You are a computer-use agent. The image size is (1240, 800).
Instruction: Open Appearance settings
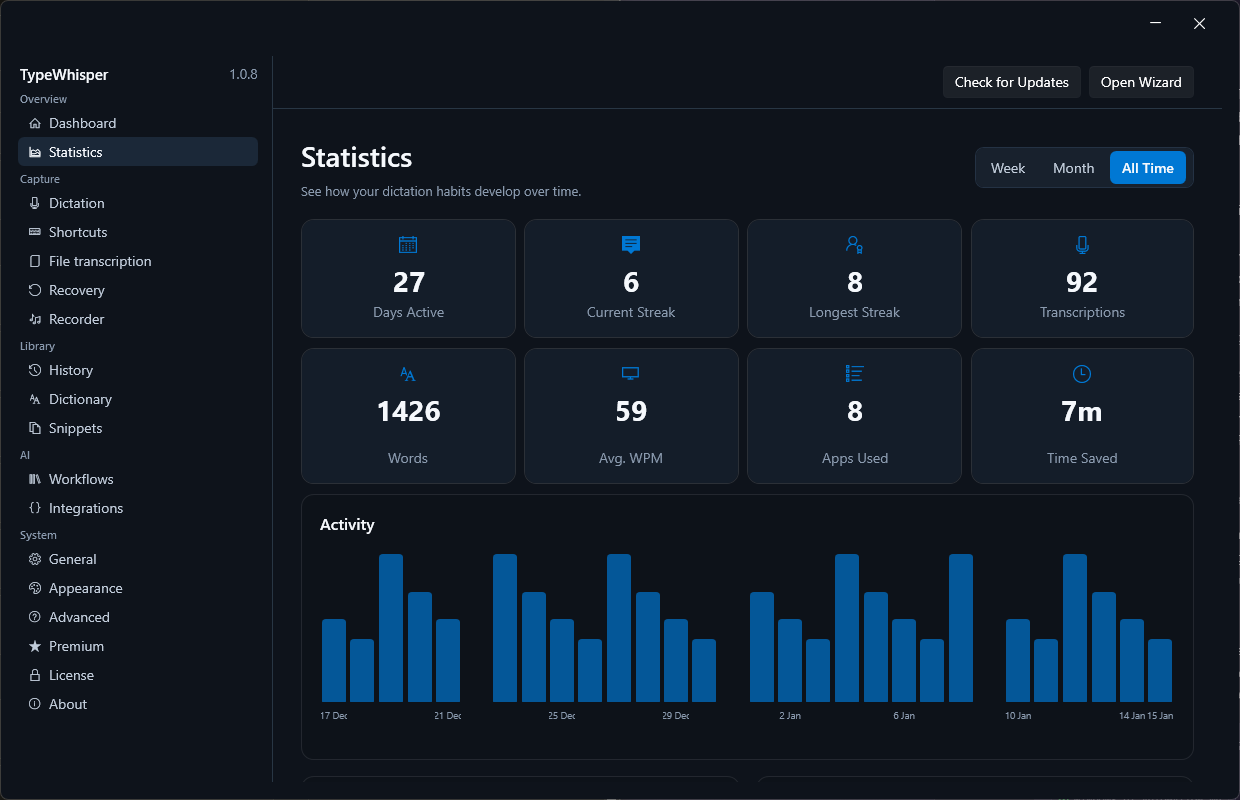point(138,588)
